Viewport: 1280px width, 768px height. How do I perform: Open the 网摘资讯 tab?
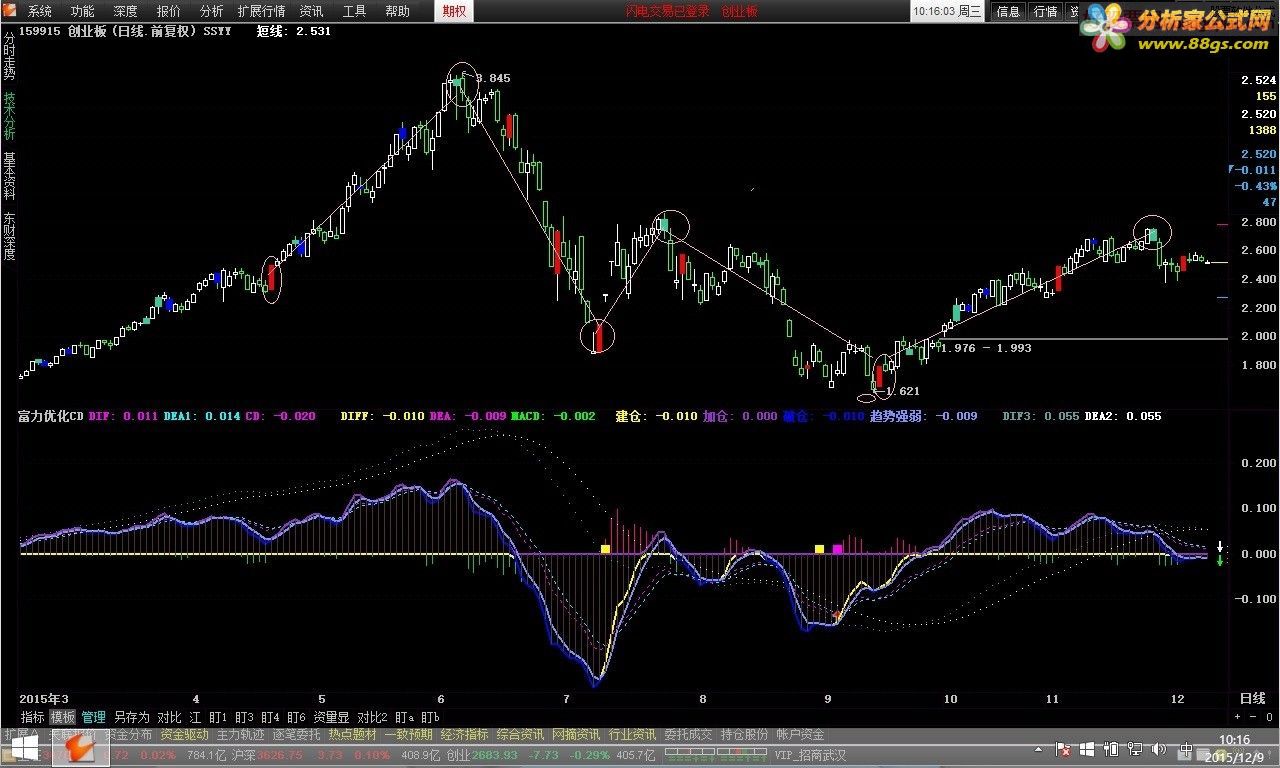click(x=576, y=734)
